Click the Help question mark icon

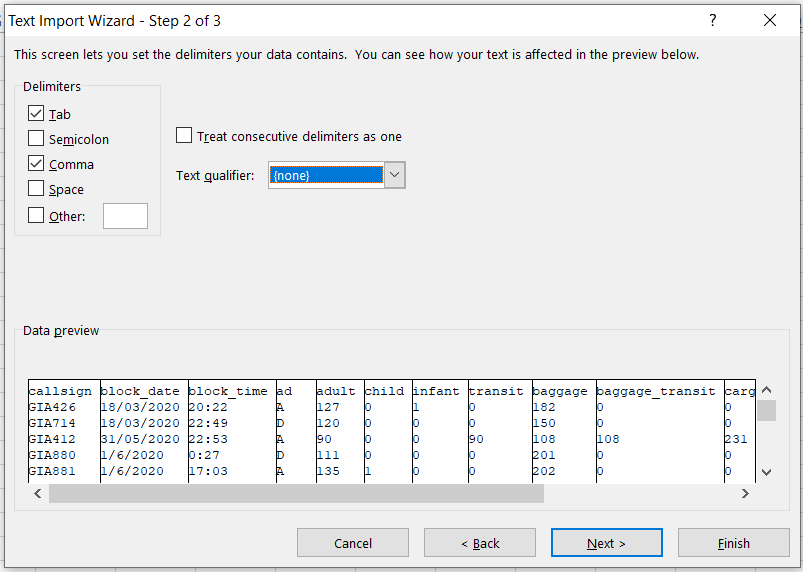click(x=713, y=20)
